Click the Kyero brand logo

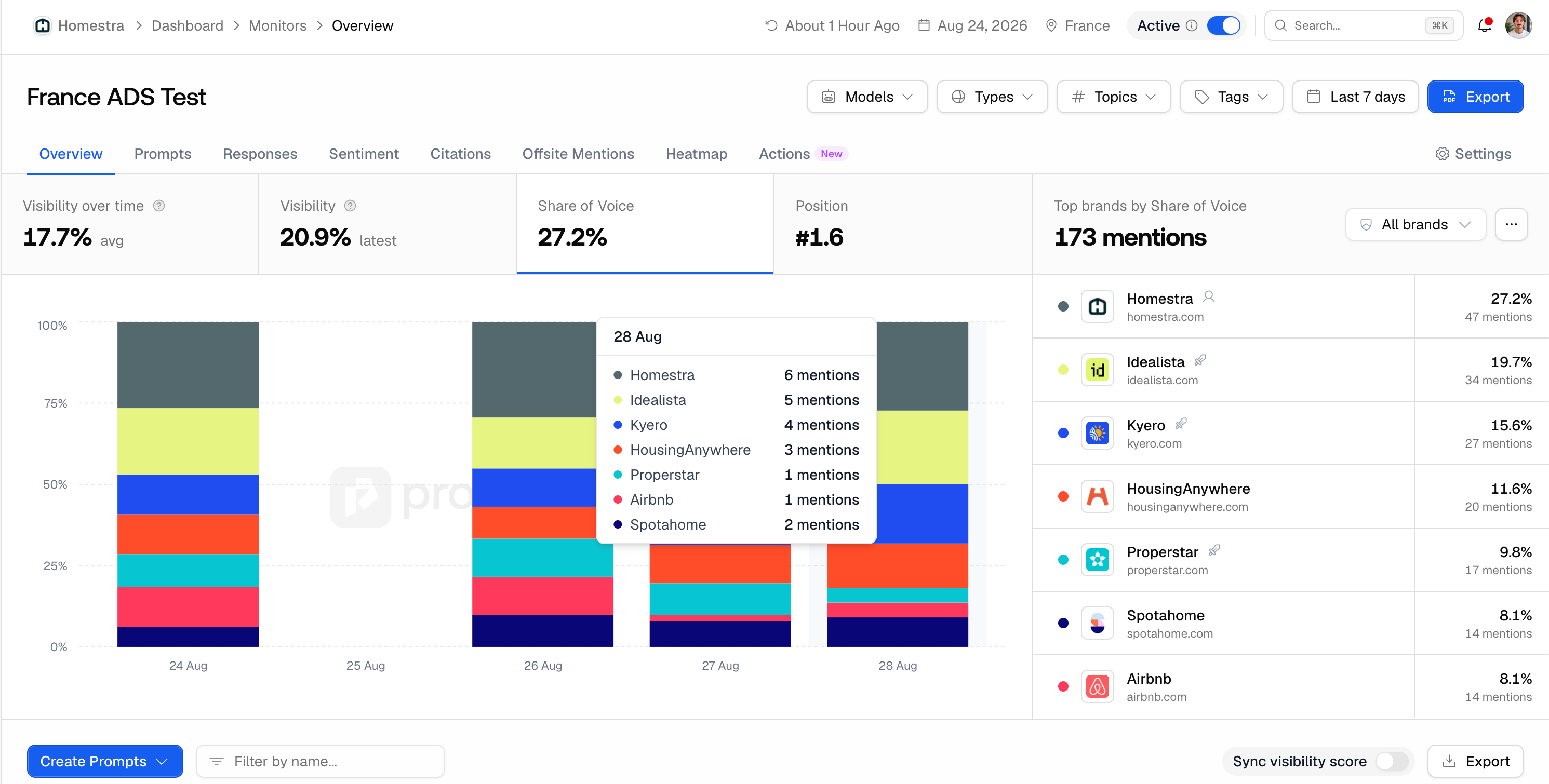click(x=1098, y=433)
